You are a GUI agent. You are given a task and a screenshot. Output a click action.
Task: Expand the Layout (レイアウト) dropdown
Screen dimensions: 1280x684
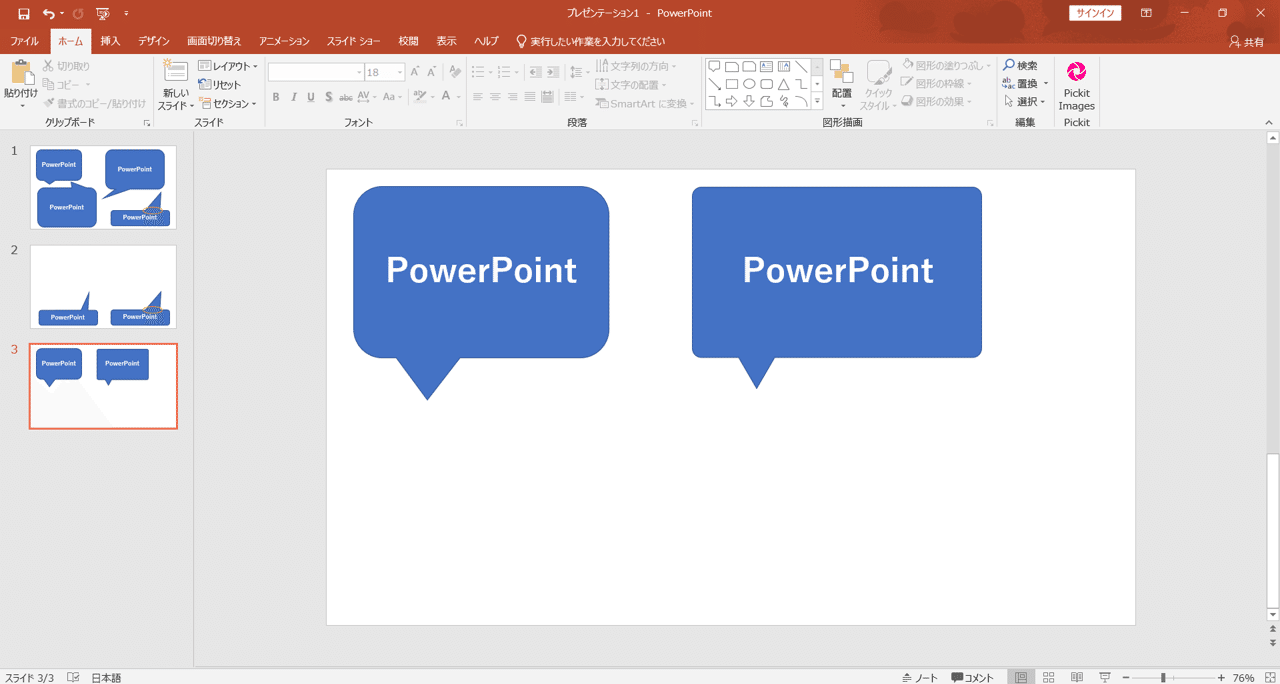[228, 67]
